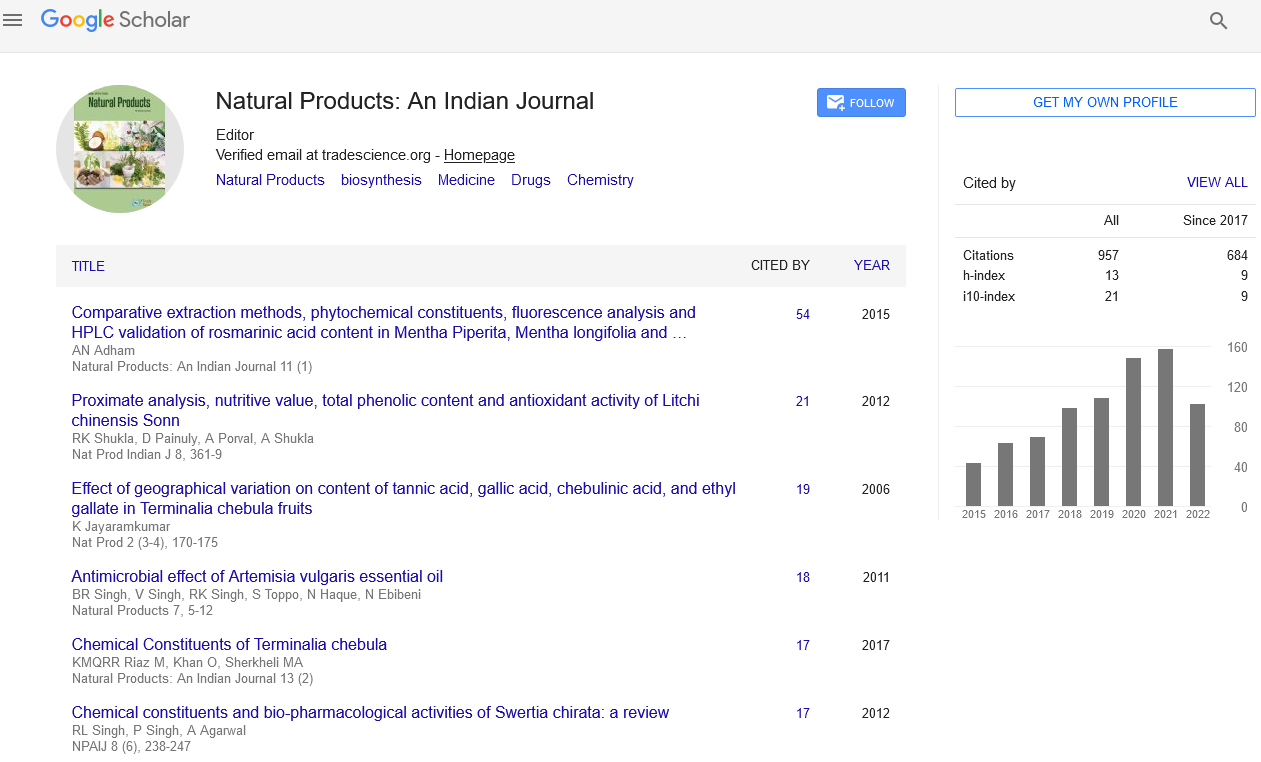
Task: Open the 21 citations count
Action: tap(803, 402)
